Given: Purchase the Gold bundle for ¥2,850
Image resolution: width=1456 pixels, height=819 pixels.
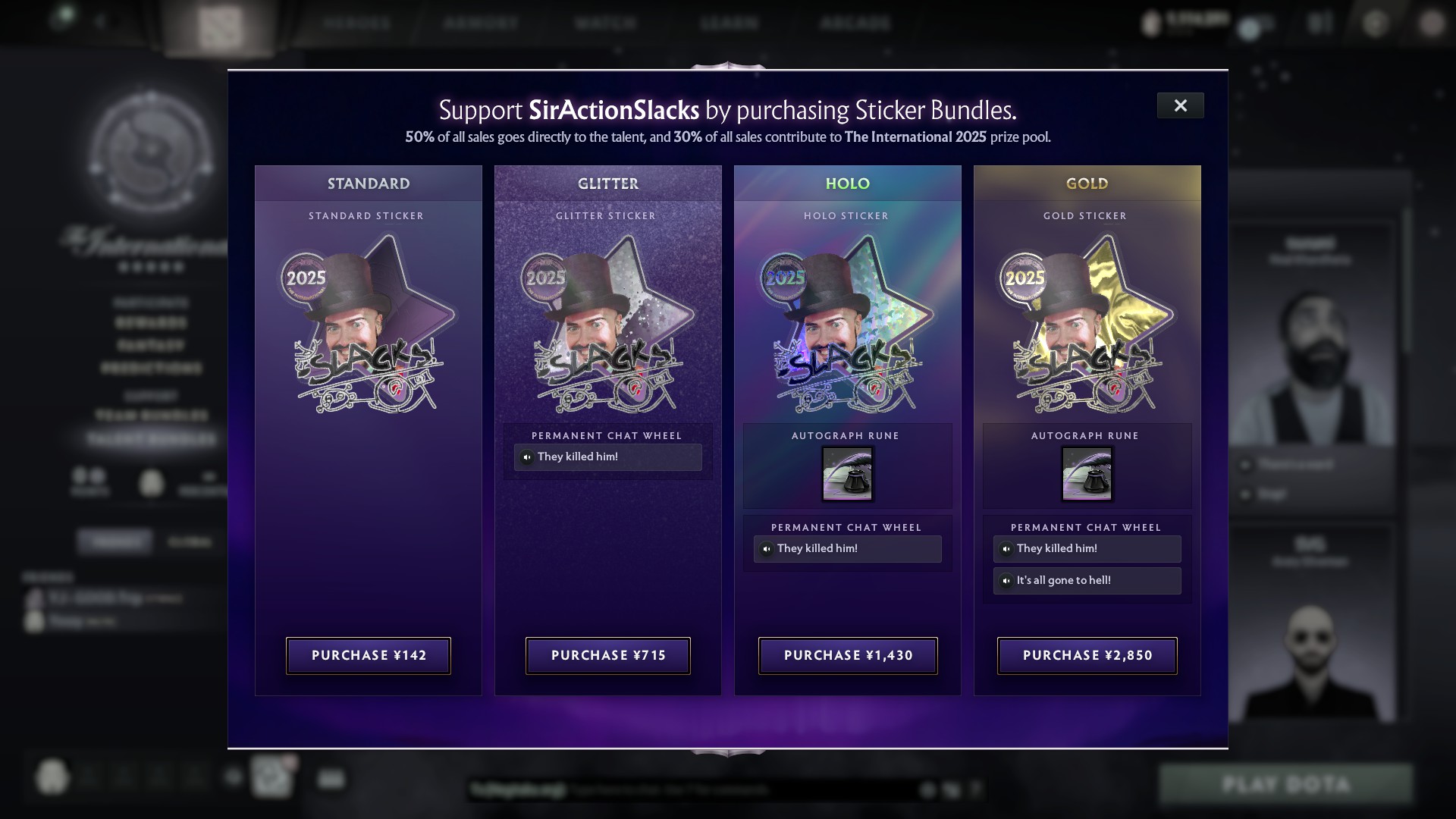Looking at the screenshot, I should click(x=1087, y=656).
